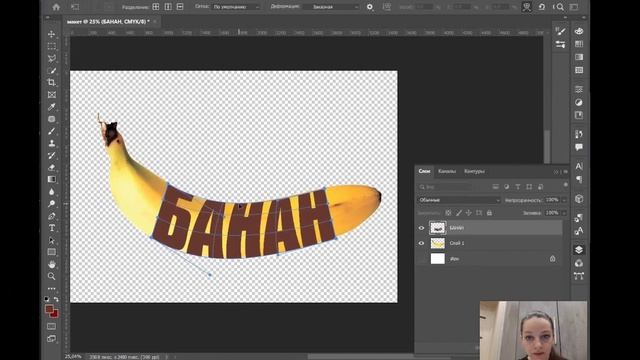
Task: Select the Clone Stamp tool
Action: 51,143
